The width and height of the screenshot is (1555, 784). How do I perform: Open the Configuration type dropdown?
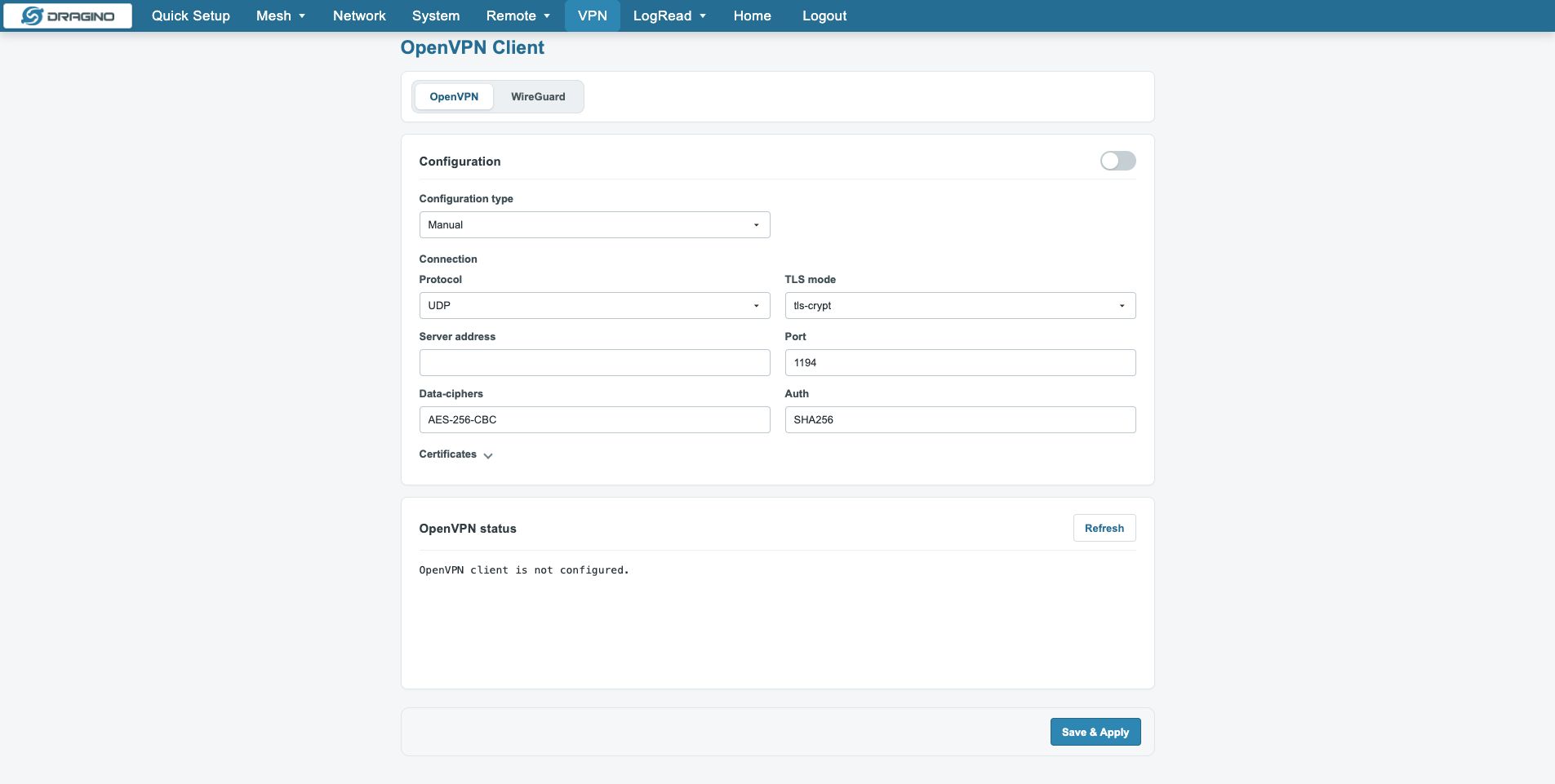pos(594,224)
